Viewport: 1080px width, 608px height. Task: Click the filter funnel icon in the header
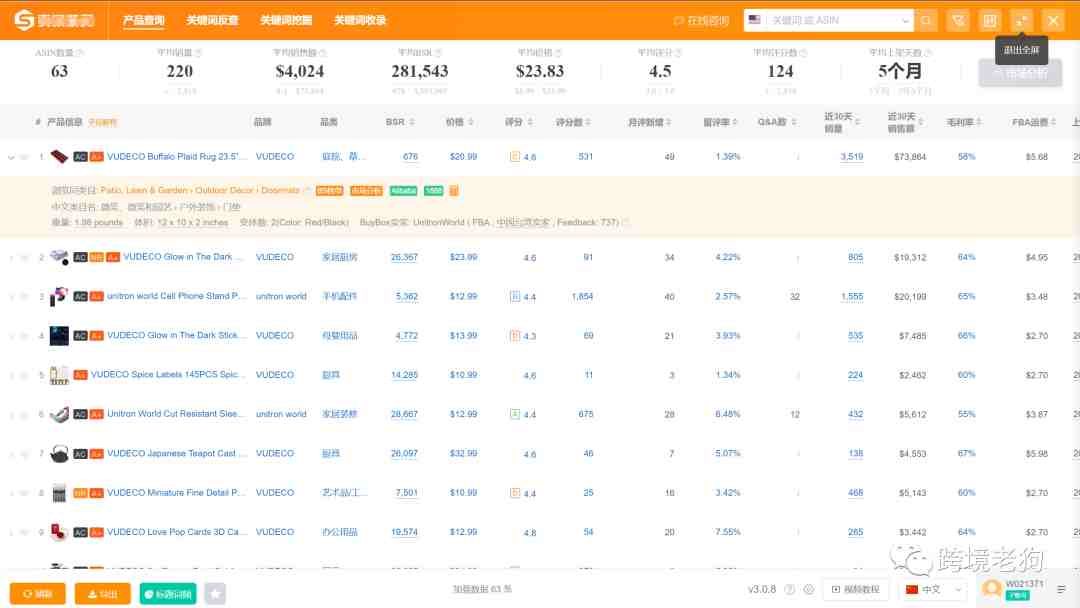pyautogui.click(x=958, y=21)
